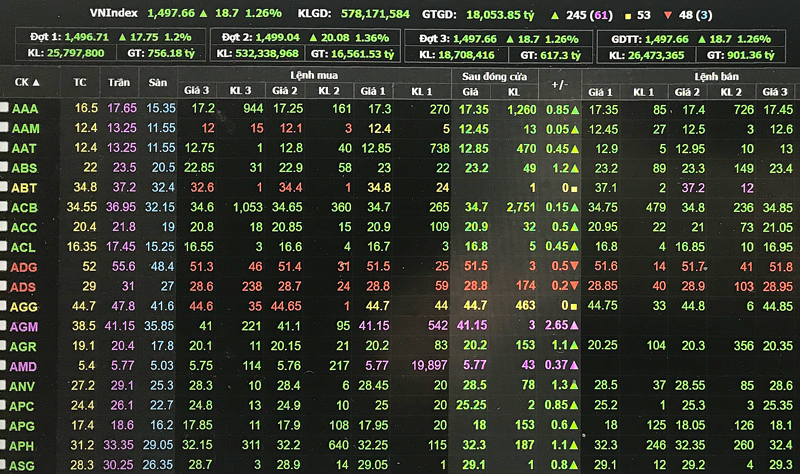Click the up triangle in Đợt 3 box

tap(510, 39)
